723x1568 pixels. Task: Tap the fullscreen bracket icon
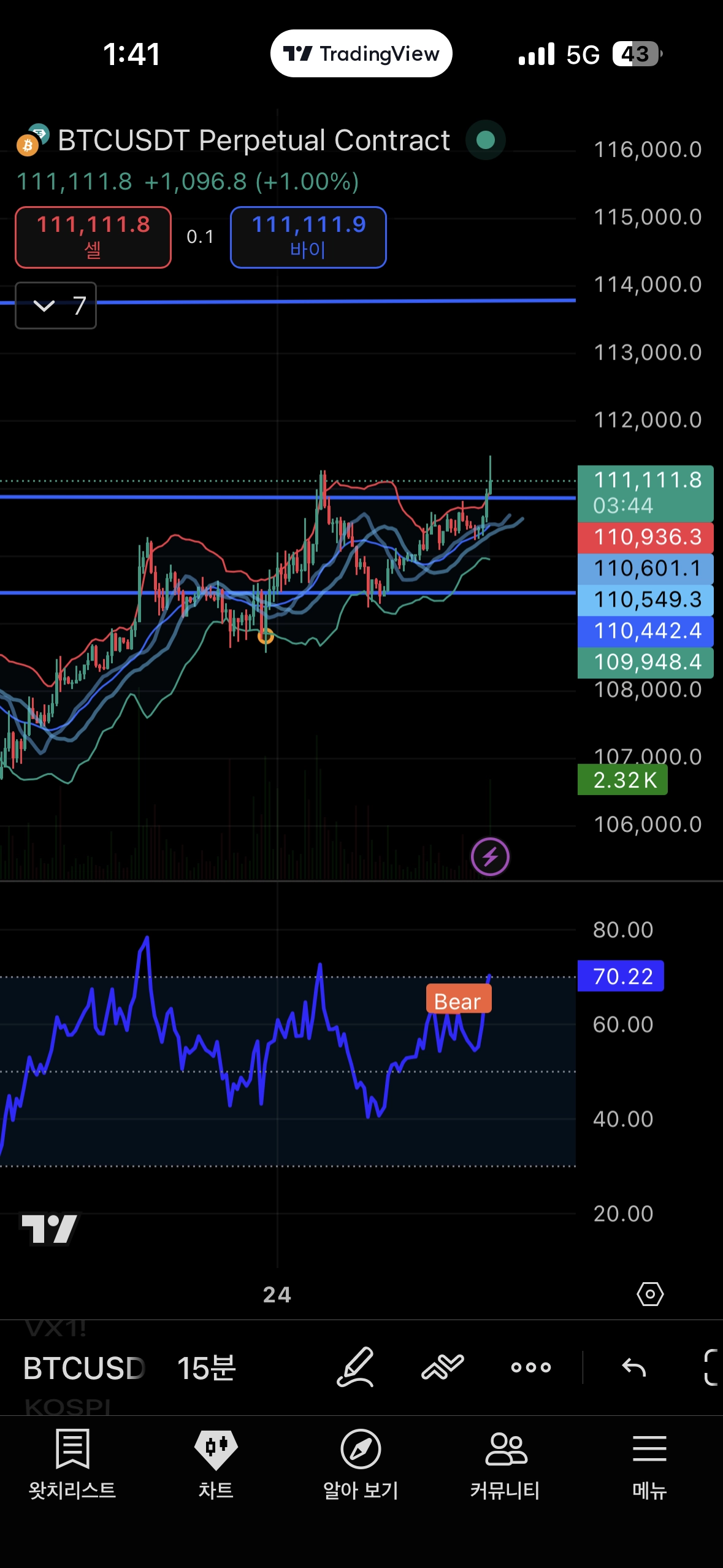(711, 1367)
